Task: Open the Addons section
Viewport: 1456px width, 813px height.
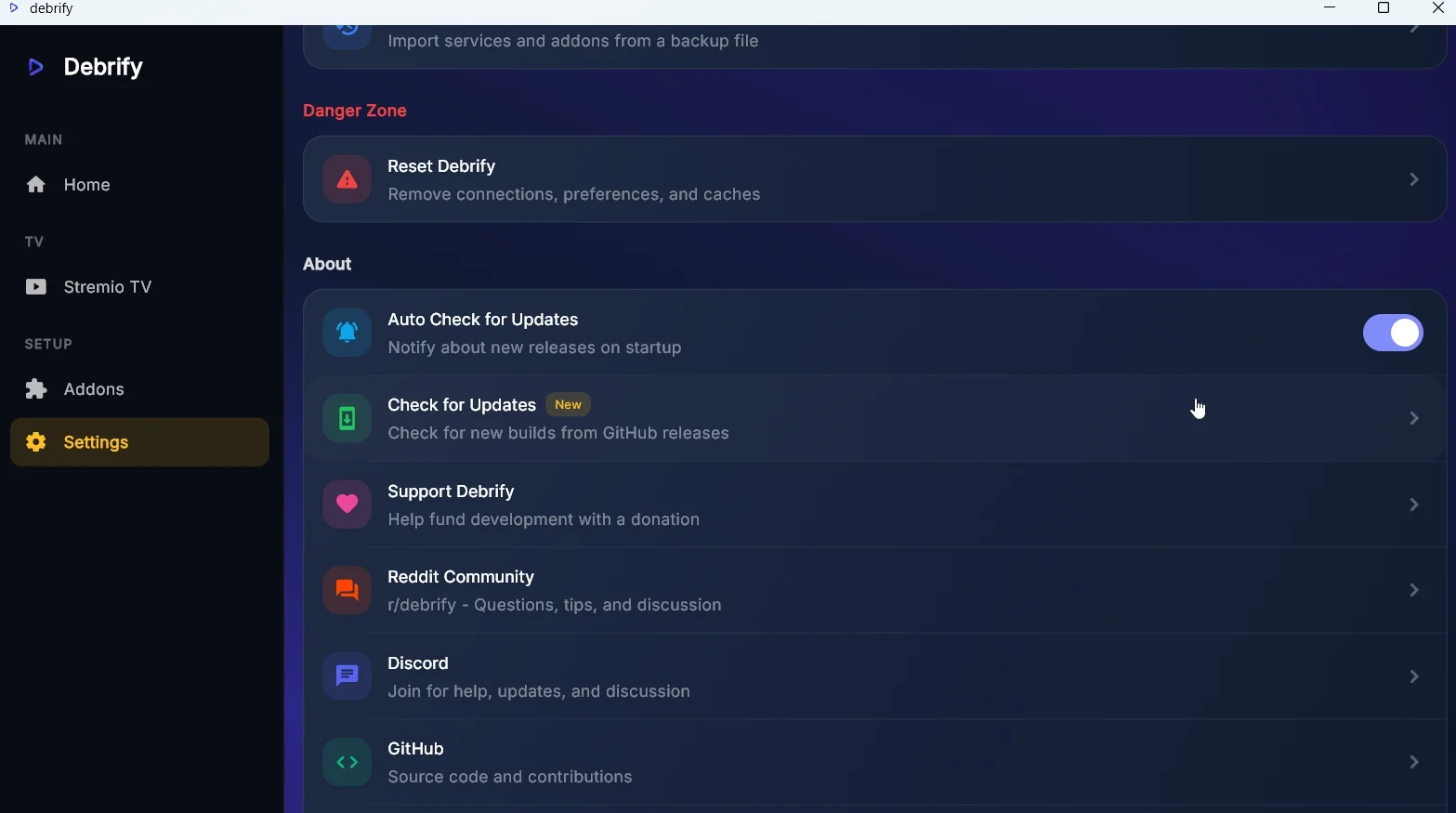Action: [x=139, y=390]
